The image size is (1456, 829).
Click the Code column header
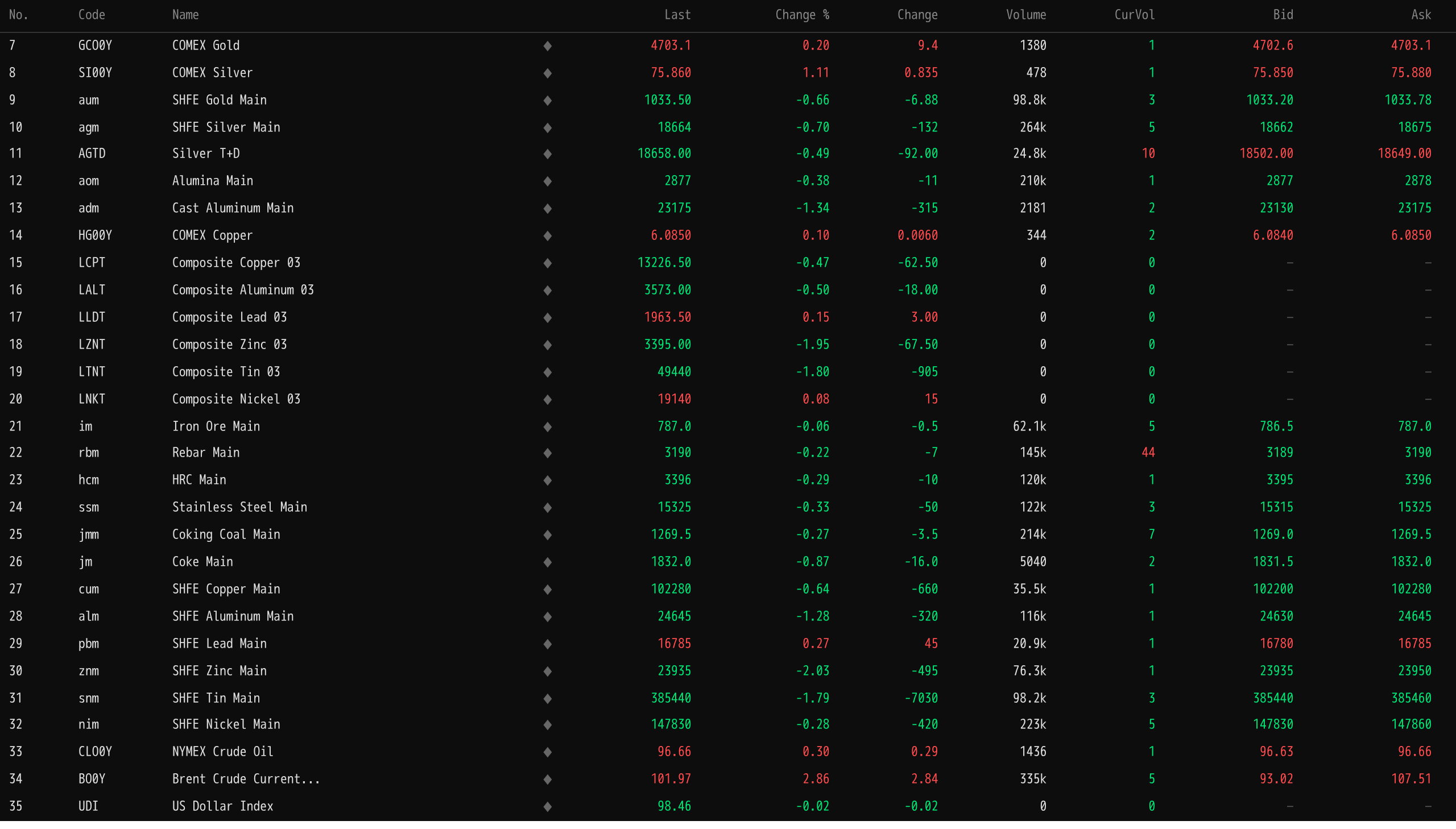[x=92, y=15]
